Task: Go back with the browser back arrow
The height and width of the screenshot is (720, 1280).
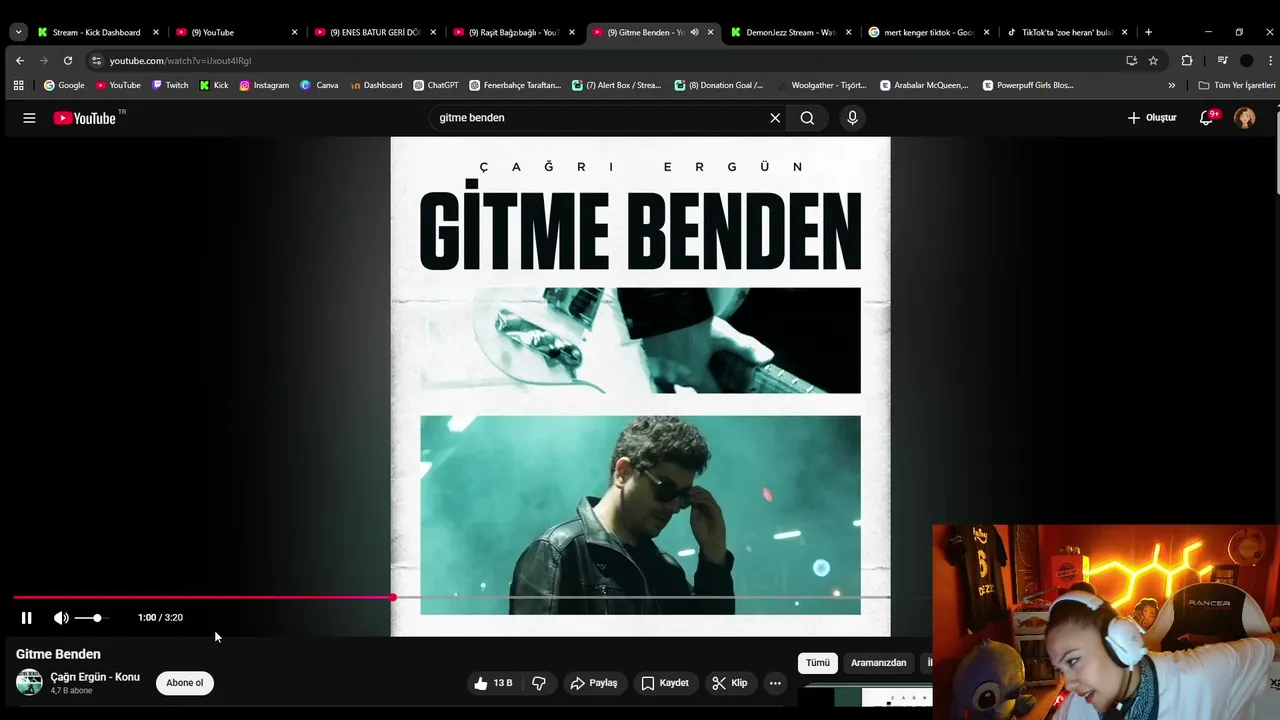Action: coord(20,60)
